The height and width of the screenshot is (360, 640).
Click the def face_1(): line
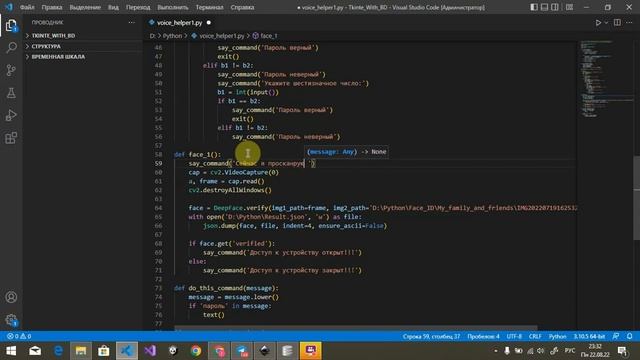tap(198, 155)
